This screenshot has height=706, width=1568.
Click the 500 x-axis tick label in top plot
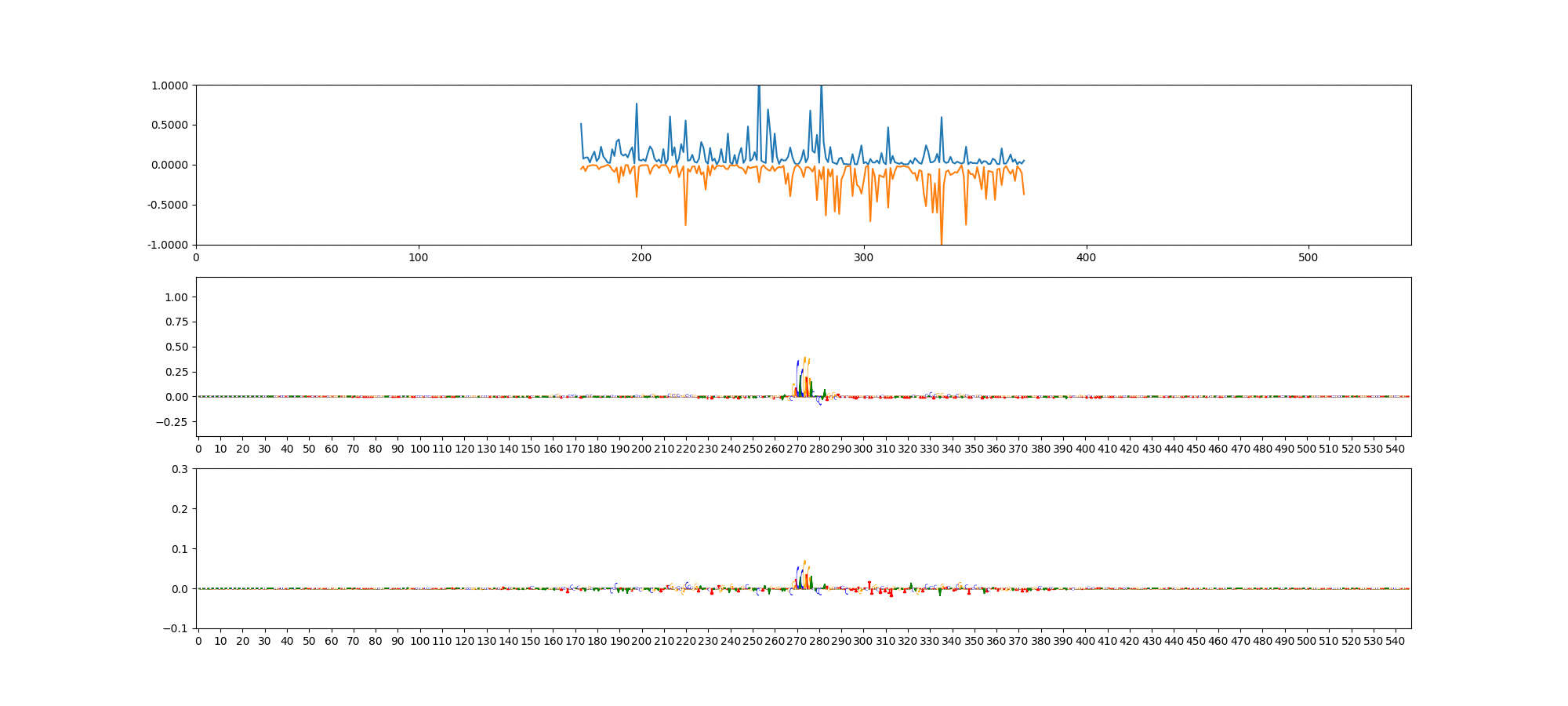(x=1308, y=257)
